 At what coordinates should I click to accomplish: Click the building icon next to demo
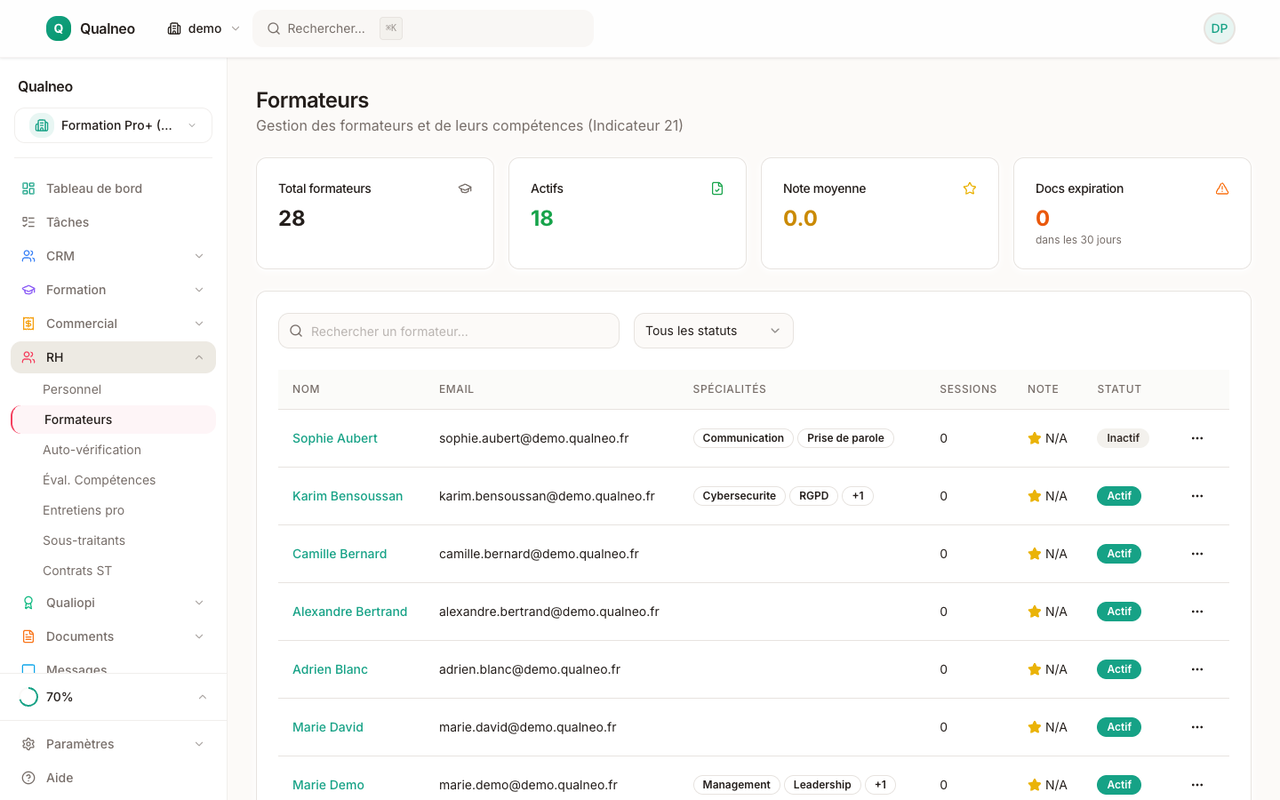174,28
